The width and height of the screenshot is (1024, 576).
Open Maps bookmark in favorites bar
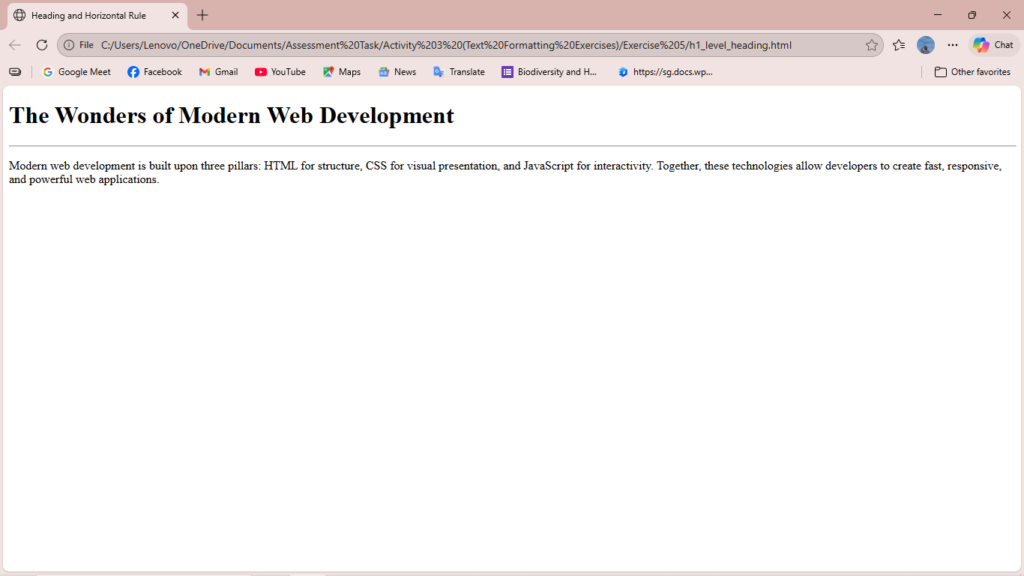click(x=341, y=72)
